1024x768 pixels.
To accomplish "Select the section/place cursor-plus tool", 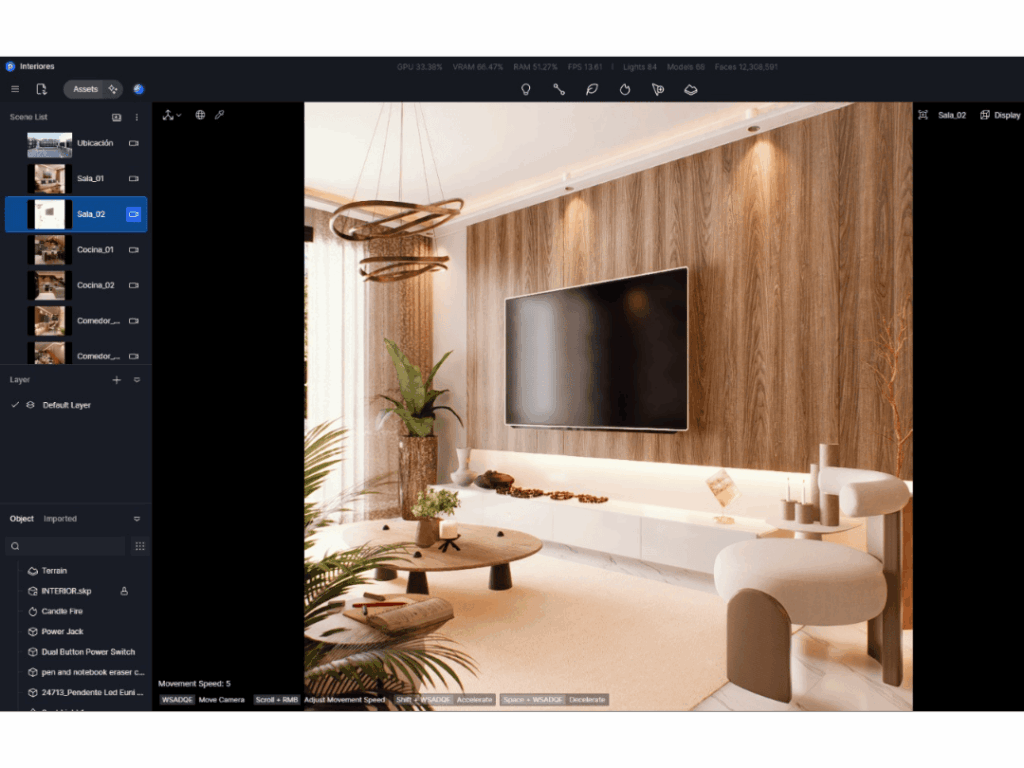I will pos(658,89).
